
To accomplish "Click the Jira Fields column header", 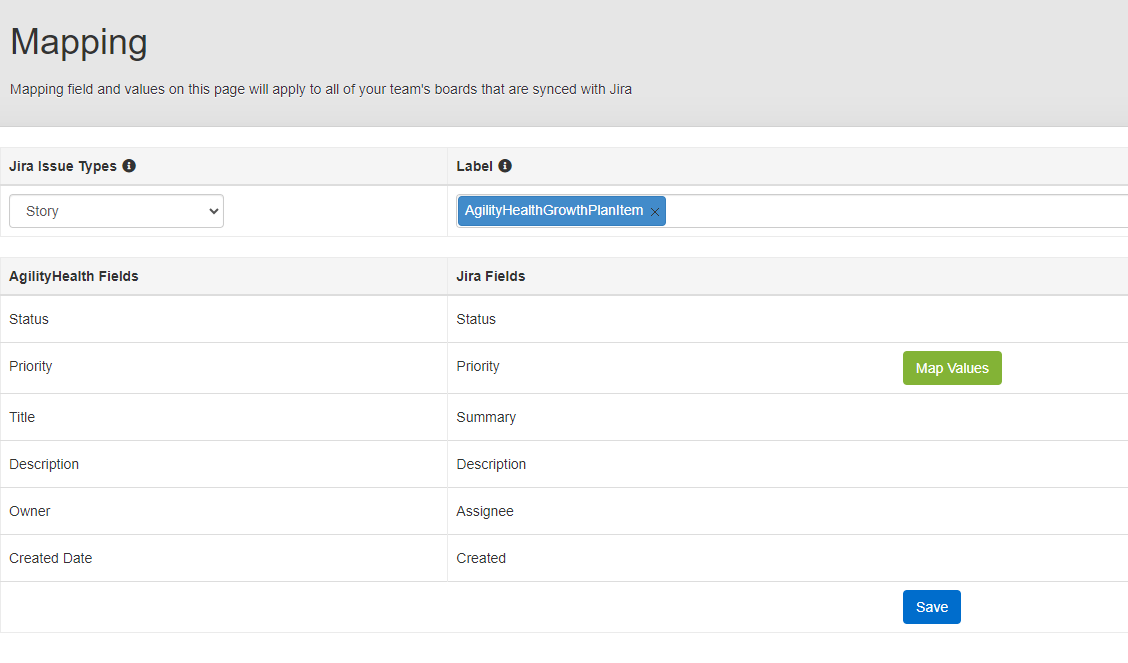I will [x=490, y=276].
